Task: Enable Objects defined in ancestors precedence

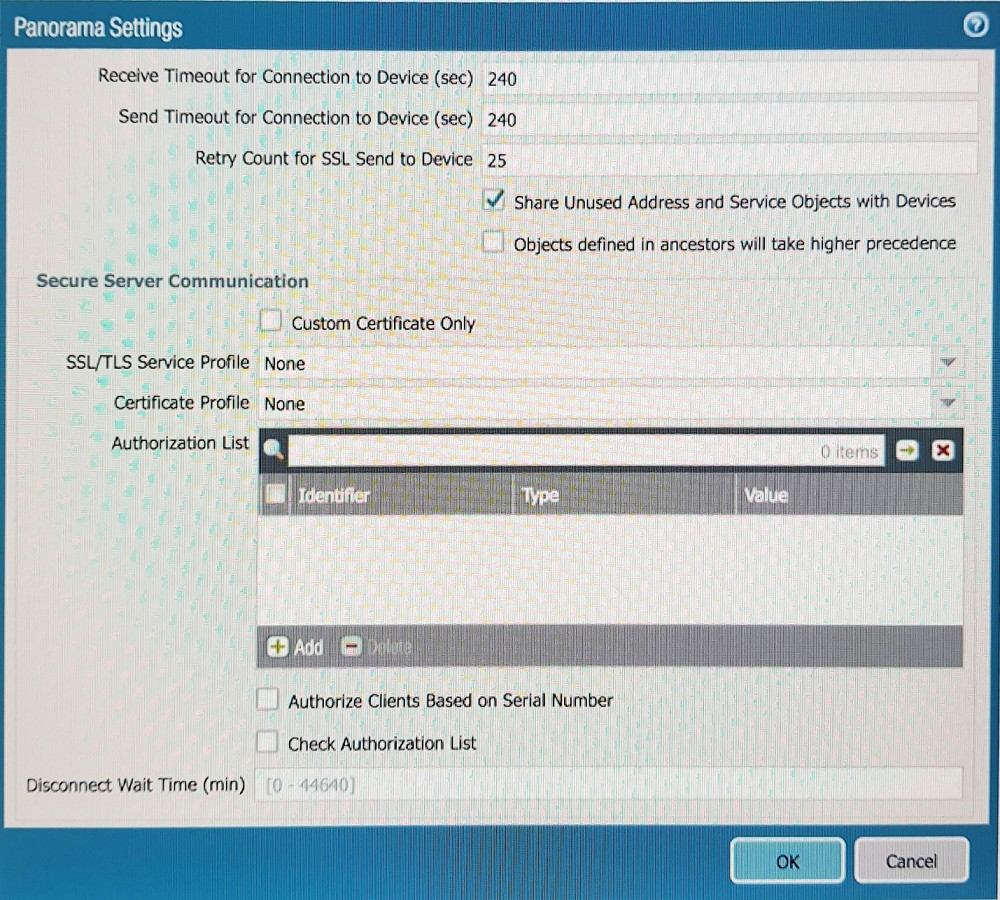Action: 494,243
